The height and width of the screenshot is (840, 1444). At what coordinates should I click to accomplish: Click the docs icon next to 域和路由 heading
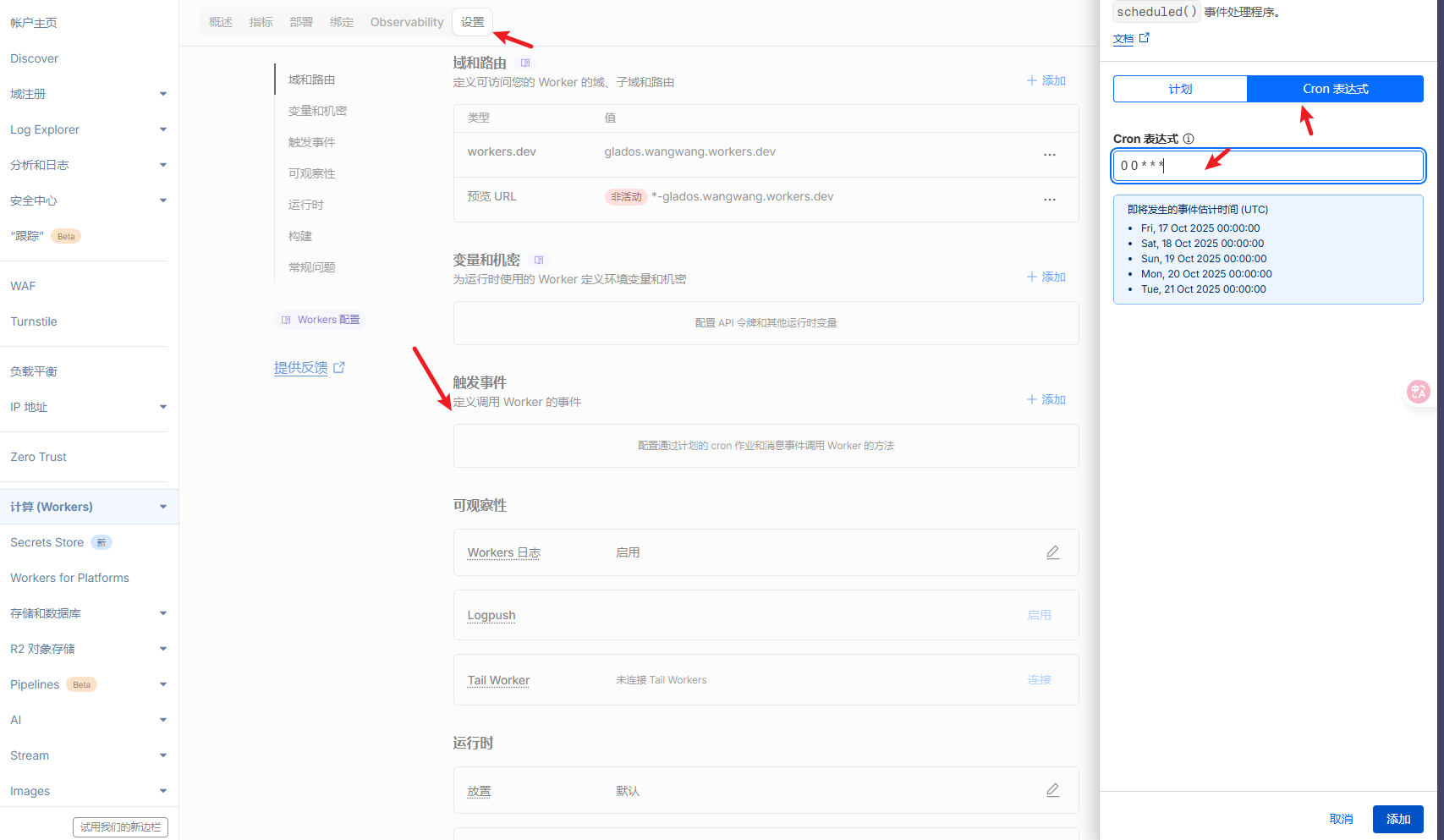click(x=525, y=63)
